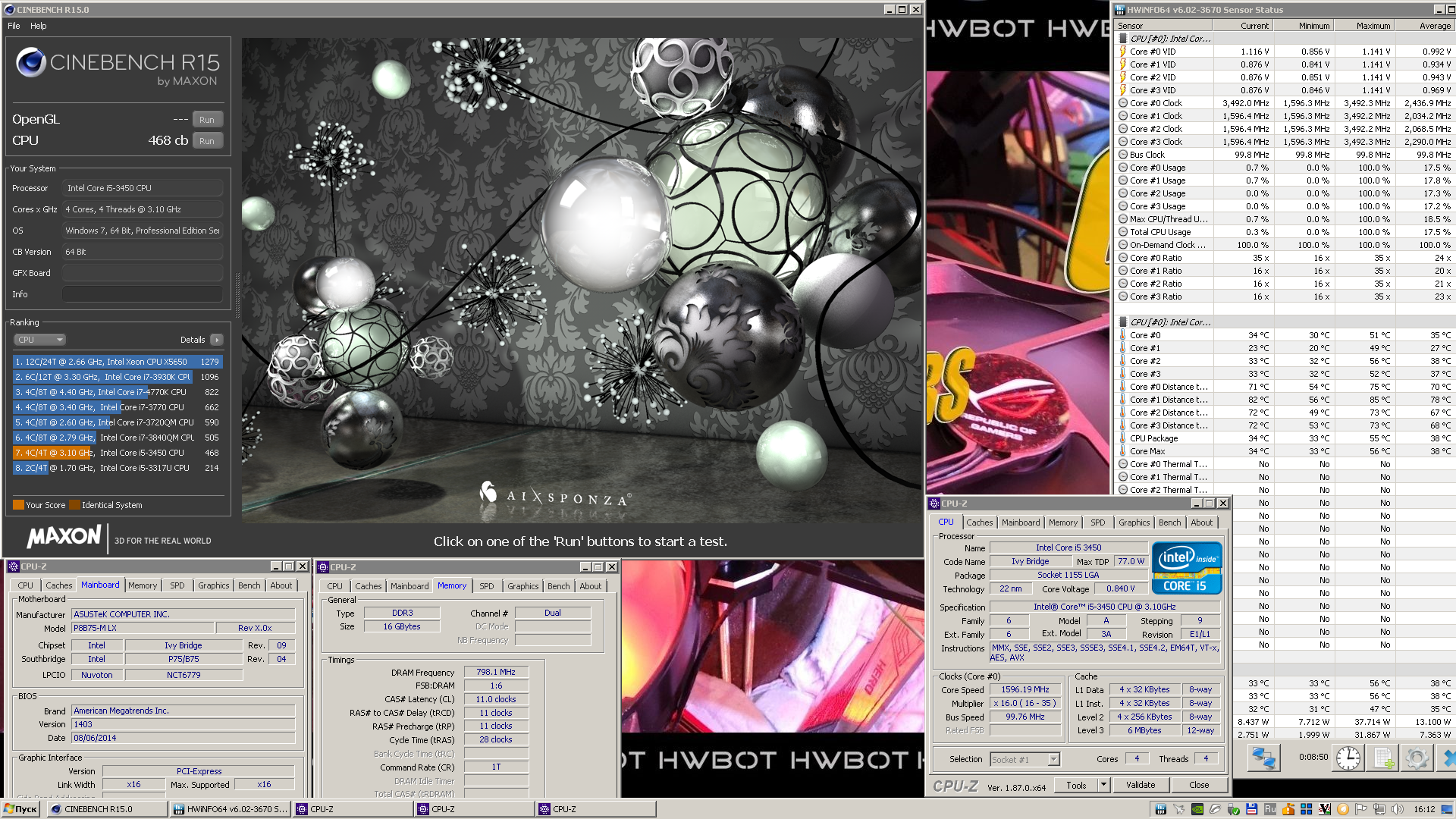
Task: Click the Show Desktop icon beside the clock
Action: click(1447, 809)
